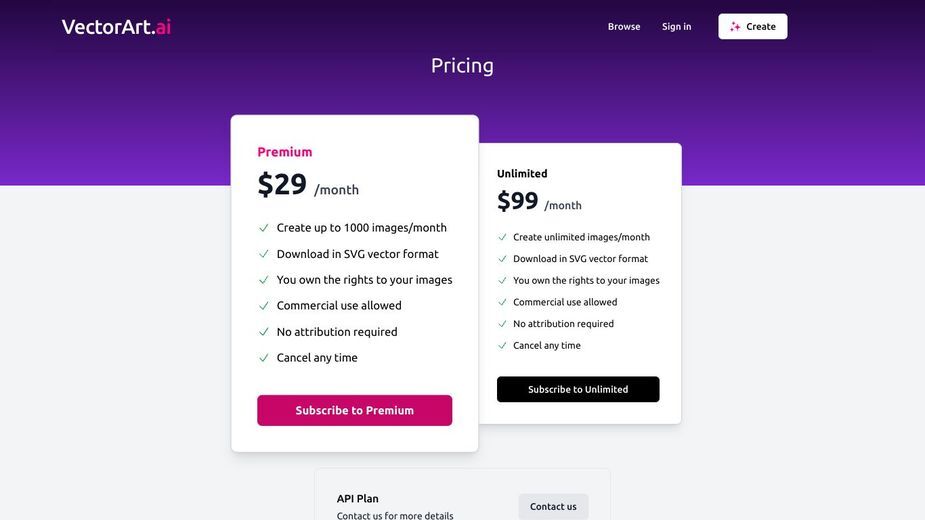
Task: Click the VectorArt.ai logo
Action: [x=116, y=27]
